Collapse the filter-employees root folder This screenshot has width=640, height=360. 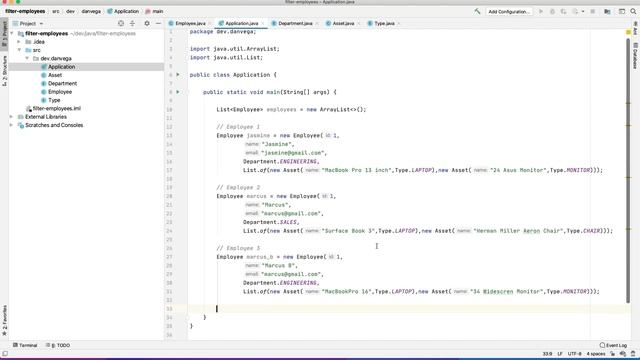[x=12, y=33]
